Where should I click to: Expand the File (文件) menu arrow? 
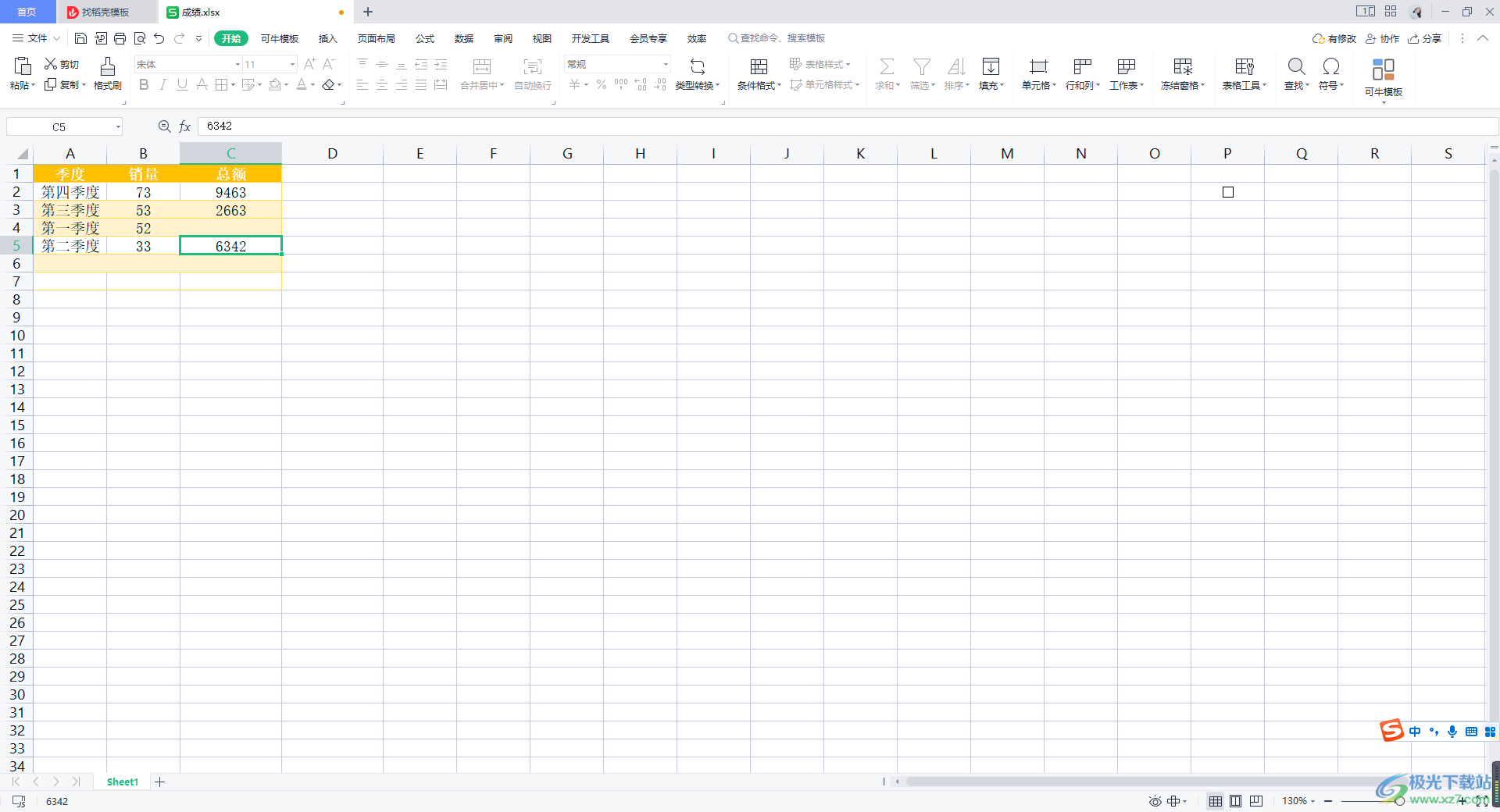(x=57, y=38)
